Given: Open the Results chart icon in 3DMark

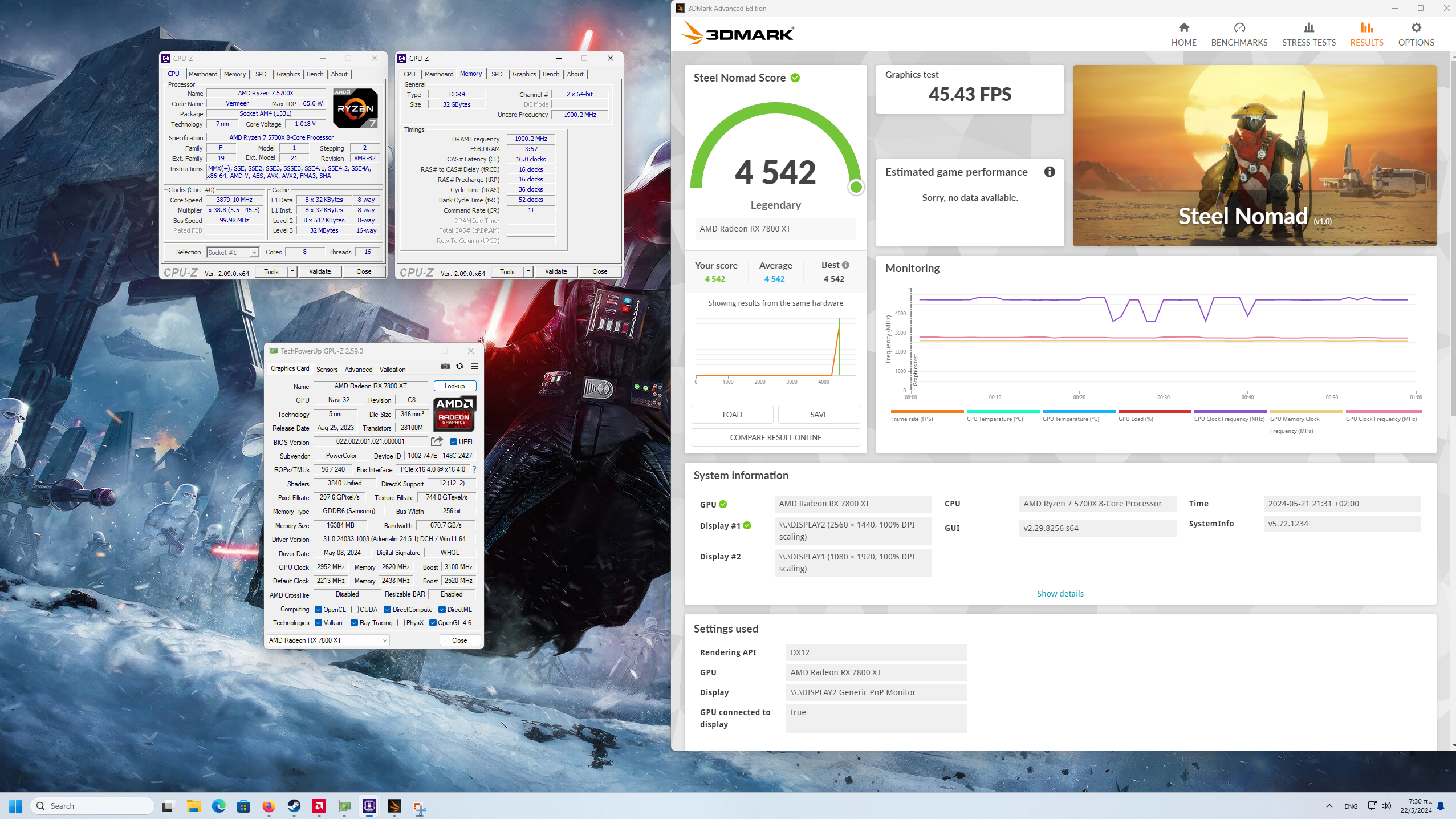Looking at the screenshot, I should click(1366, 27).
